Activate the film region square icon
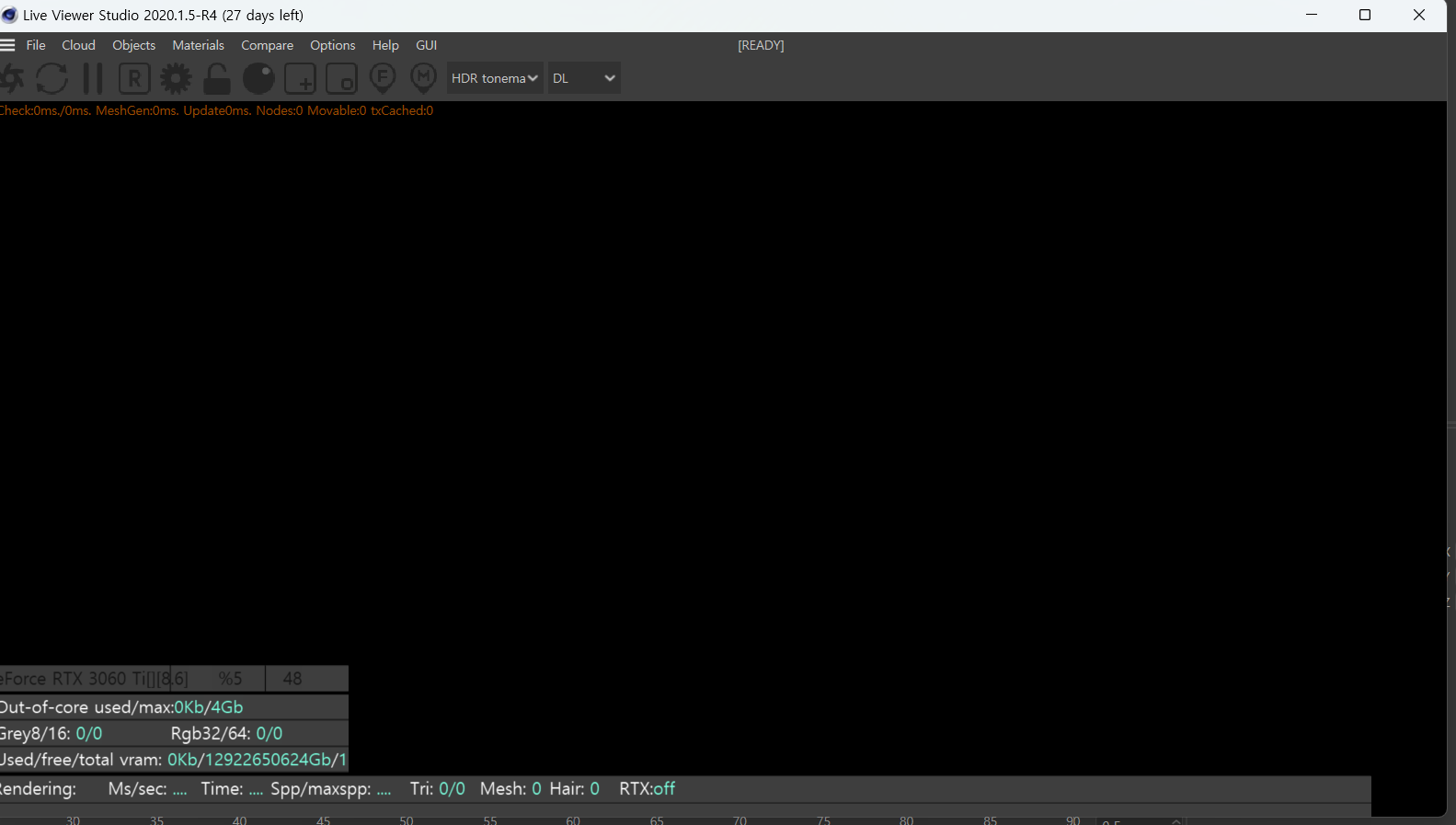Screen dimensions: 1456x825 [x=341, y=78]
